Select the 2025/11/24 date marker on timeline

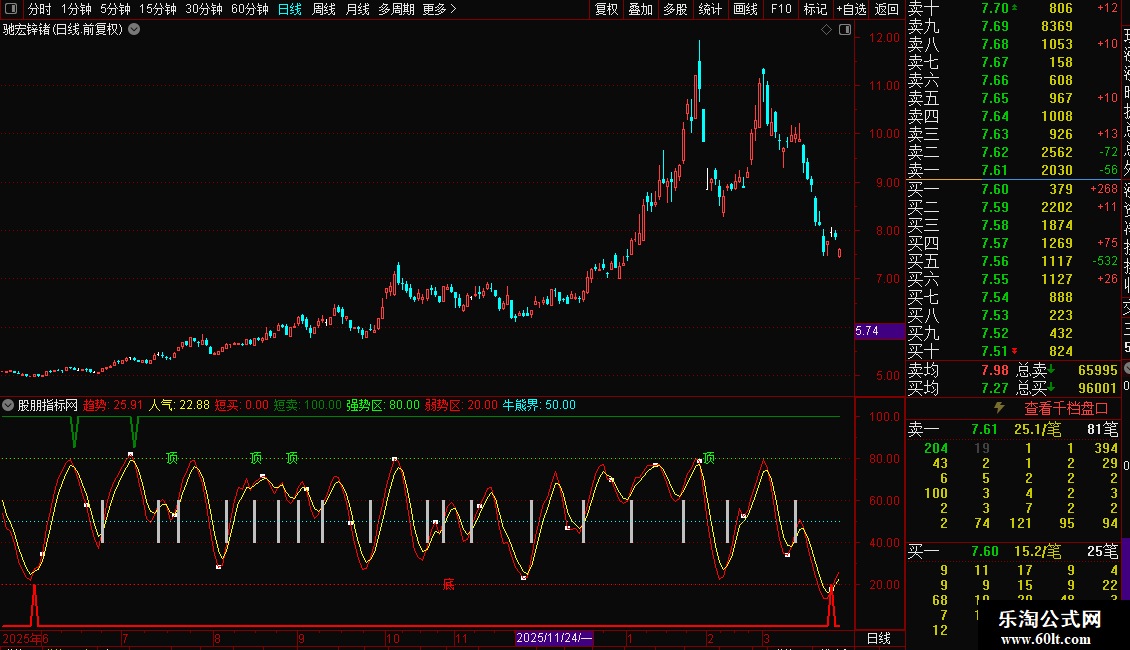(554, 638)
